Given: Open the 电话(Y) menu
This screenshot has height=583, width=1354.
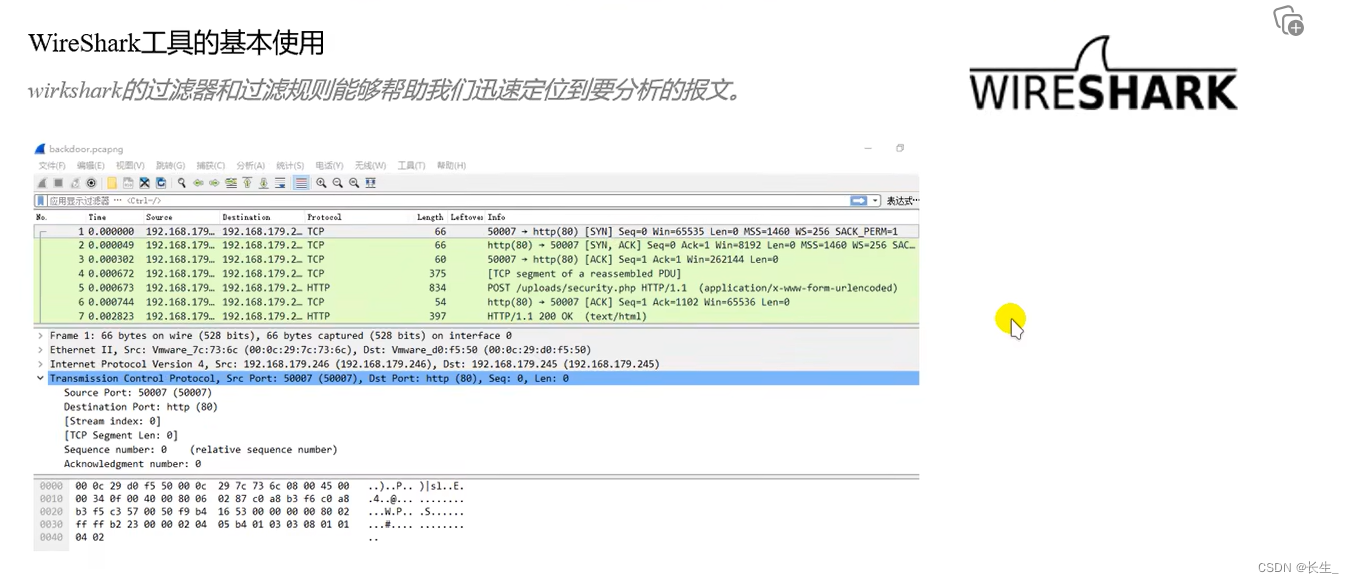Looking at the screenshot, I should [329, 166].
